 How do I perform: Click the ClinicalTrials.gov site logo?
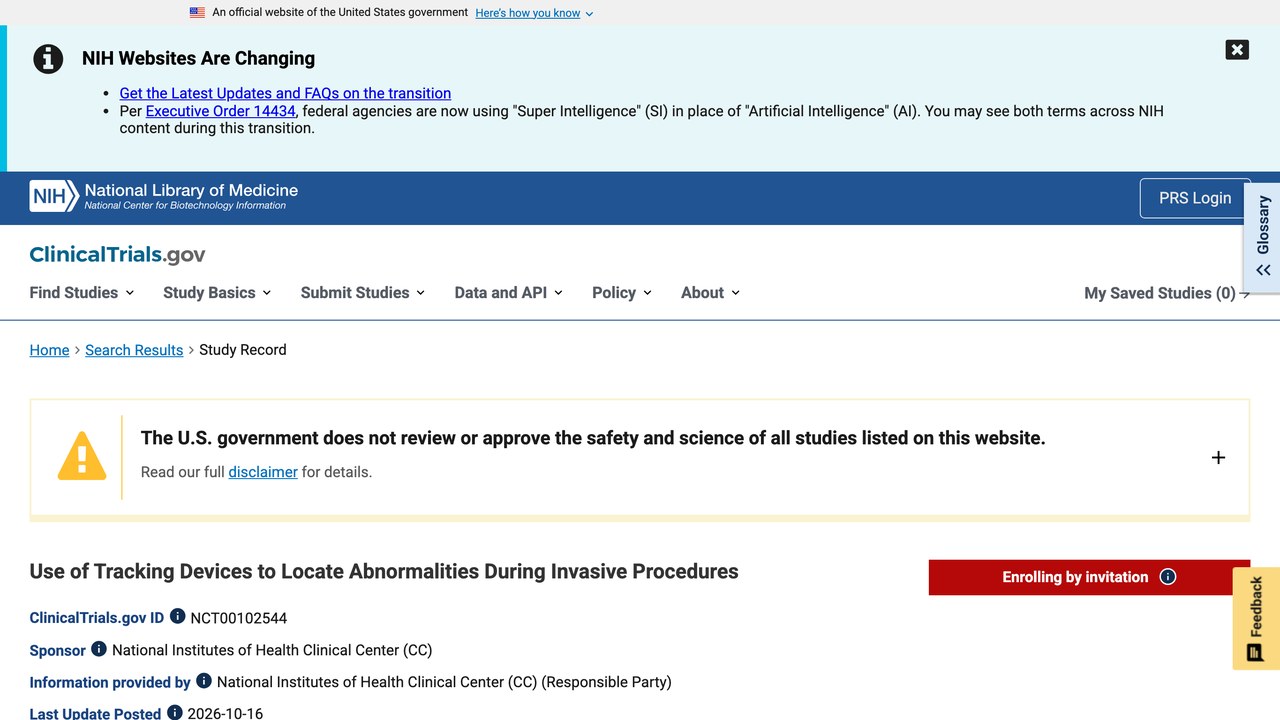click(117, 254)
